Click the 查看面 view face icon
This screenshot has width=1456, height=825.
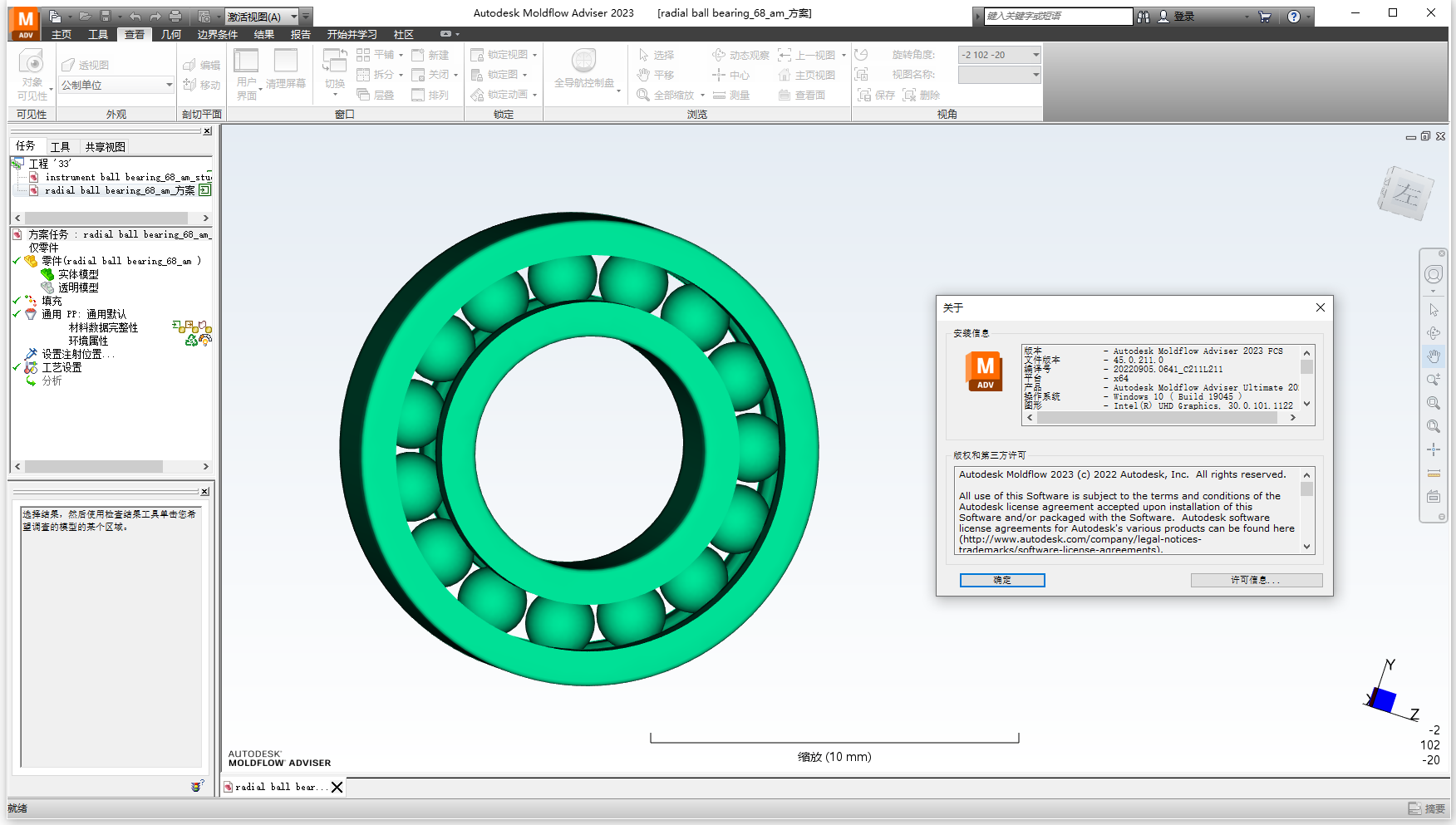(802, 95)
